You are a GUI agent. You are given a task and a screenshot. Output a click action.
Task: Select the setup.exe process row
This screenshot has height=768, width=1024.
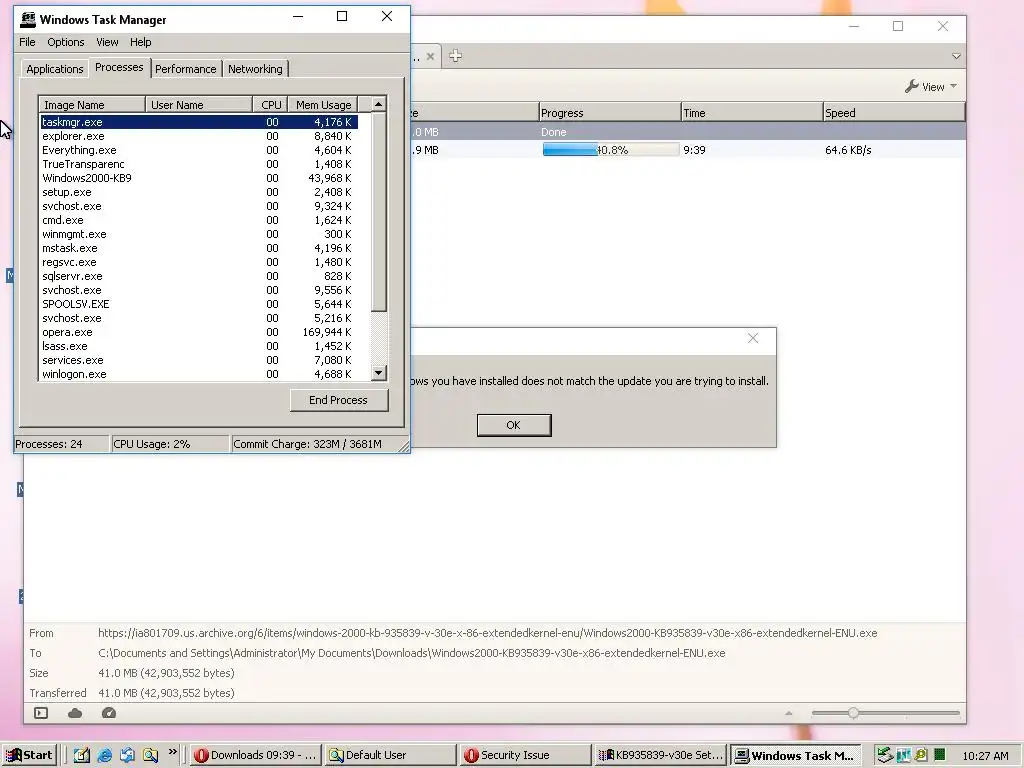(x=199, y=192)
